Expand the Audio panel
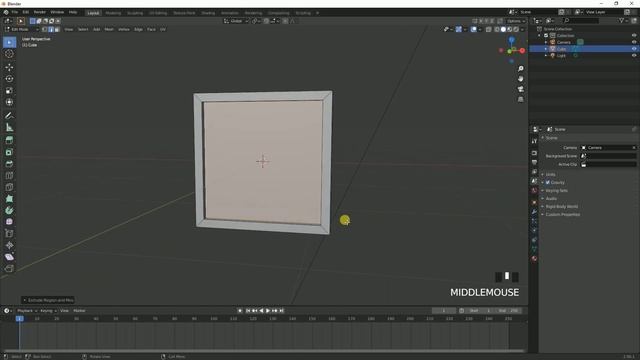The width and height of the screenshot is (640, 360). pyautogui.click(x=551, y=198)
